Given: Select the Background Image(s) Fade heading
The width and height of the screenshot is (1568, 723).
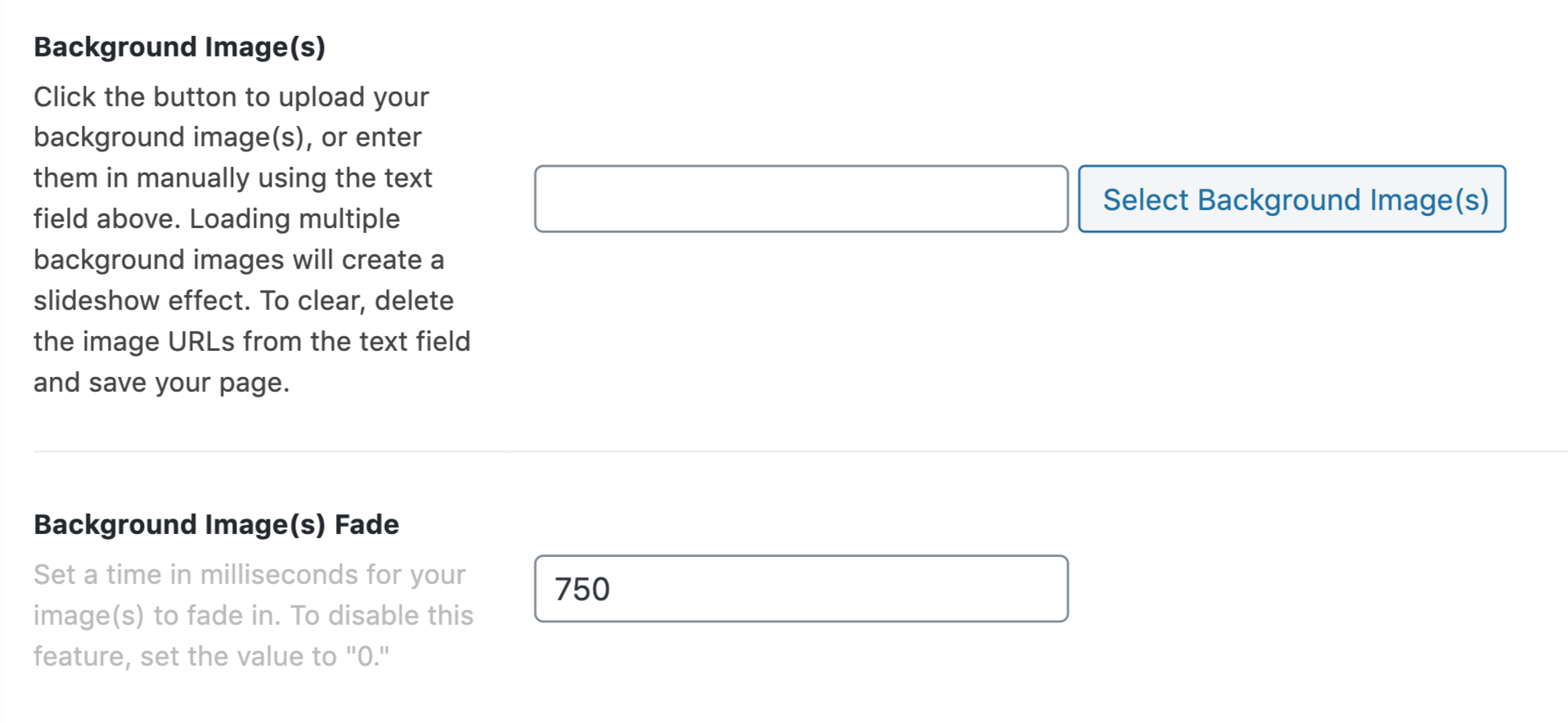Looking at the screenshot, I should coord(215,524).
